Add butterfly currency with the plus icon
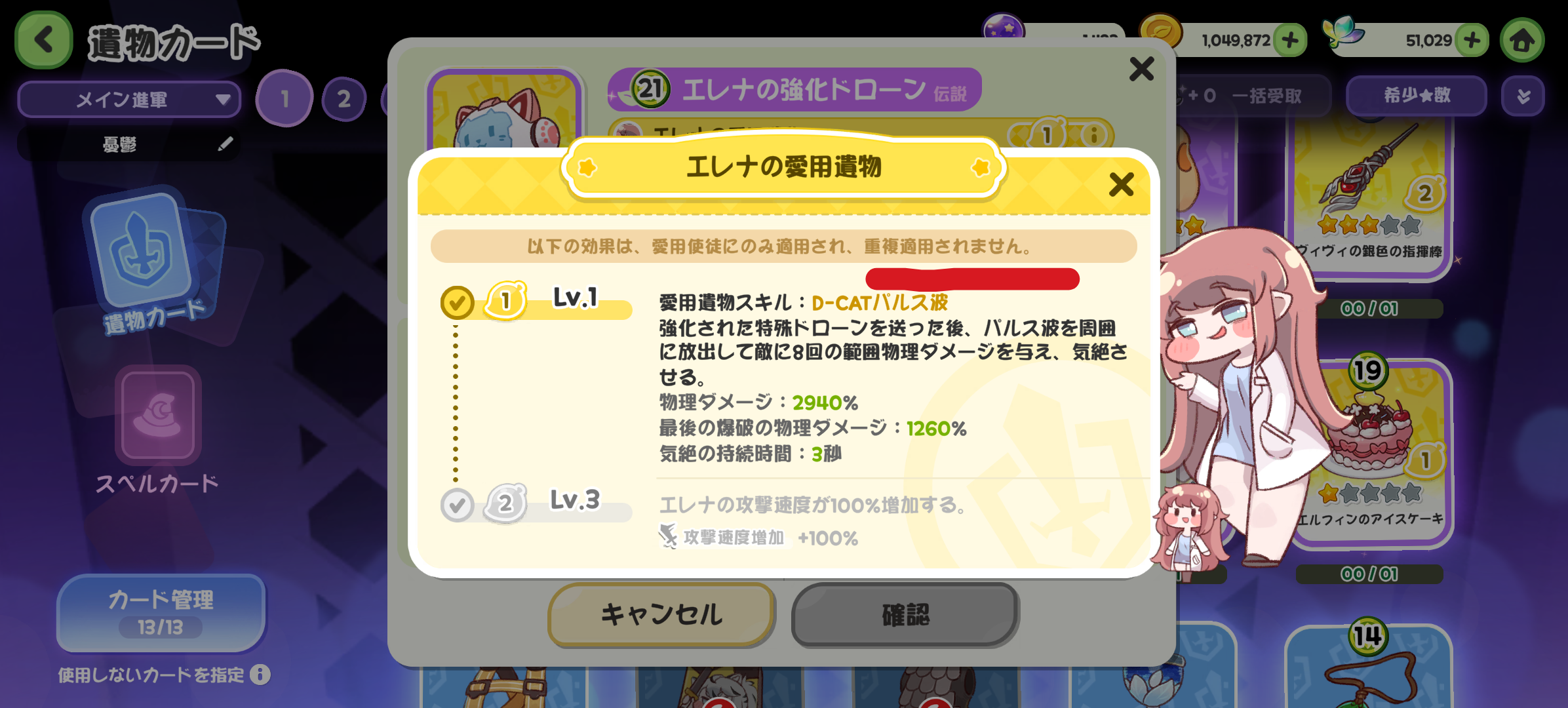This screenshot has width=1568, height=708. coord(1472,41)
